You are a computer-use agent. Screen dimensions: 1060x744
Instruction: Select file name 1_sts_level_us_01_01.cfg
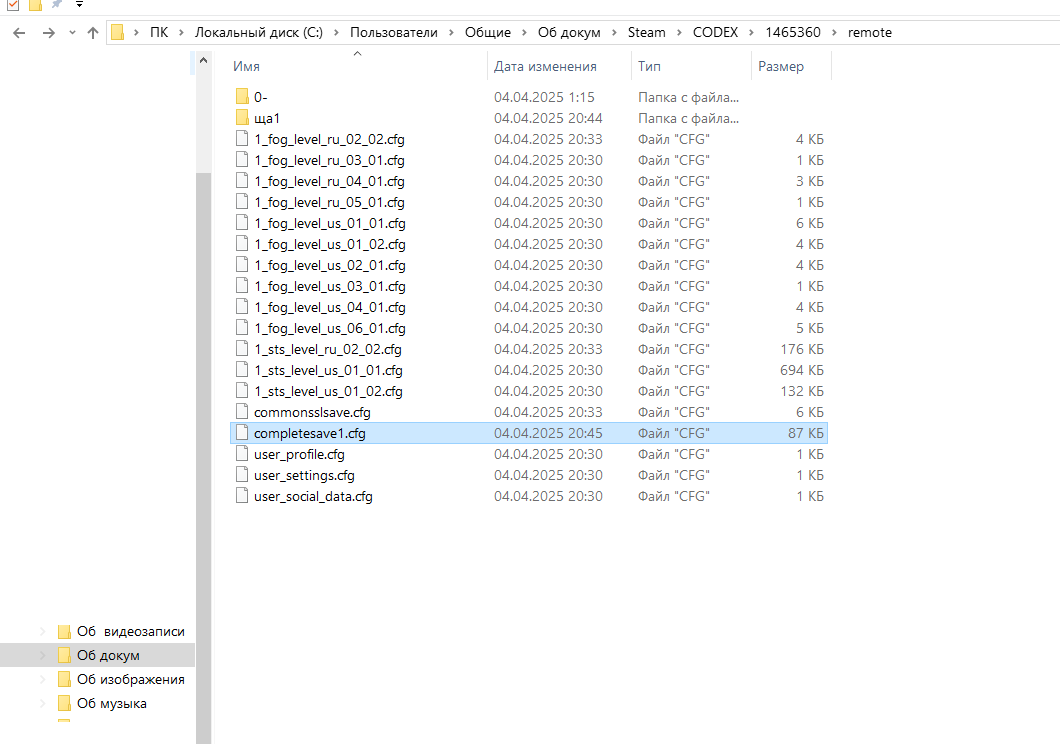tap(329, 370)
